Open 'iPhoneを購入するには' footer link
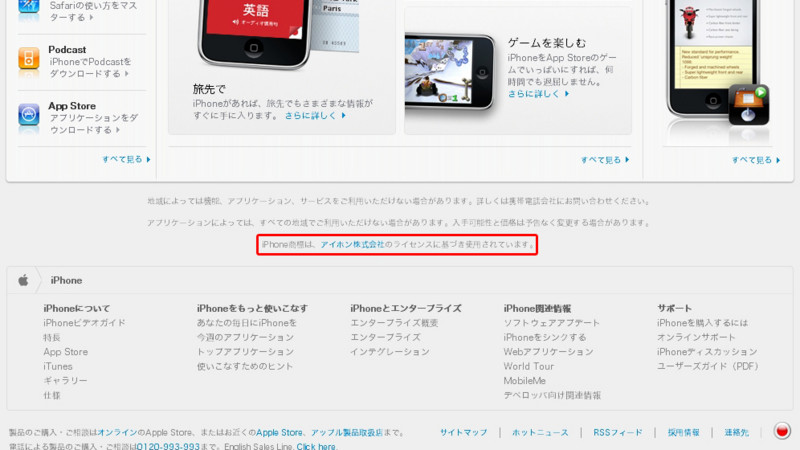Screen dimensions: 800x450 [x=703, y=323]
